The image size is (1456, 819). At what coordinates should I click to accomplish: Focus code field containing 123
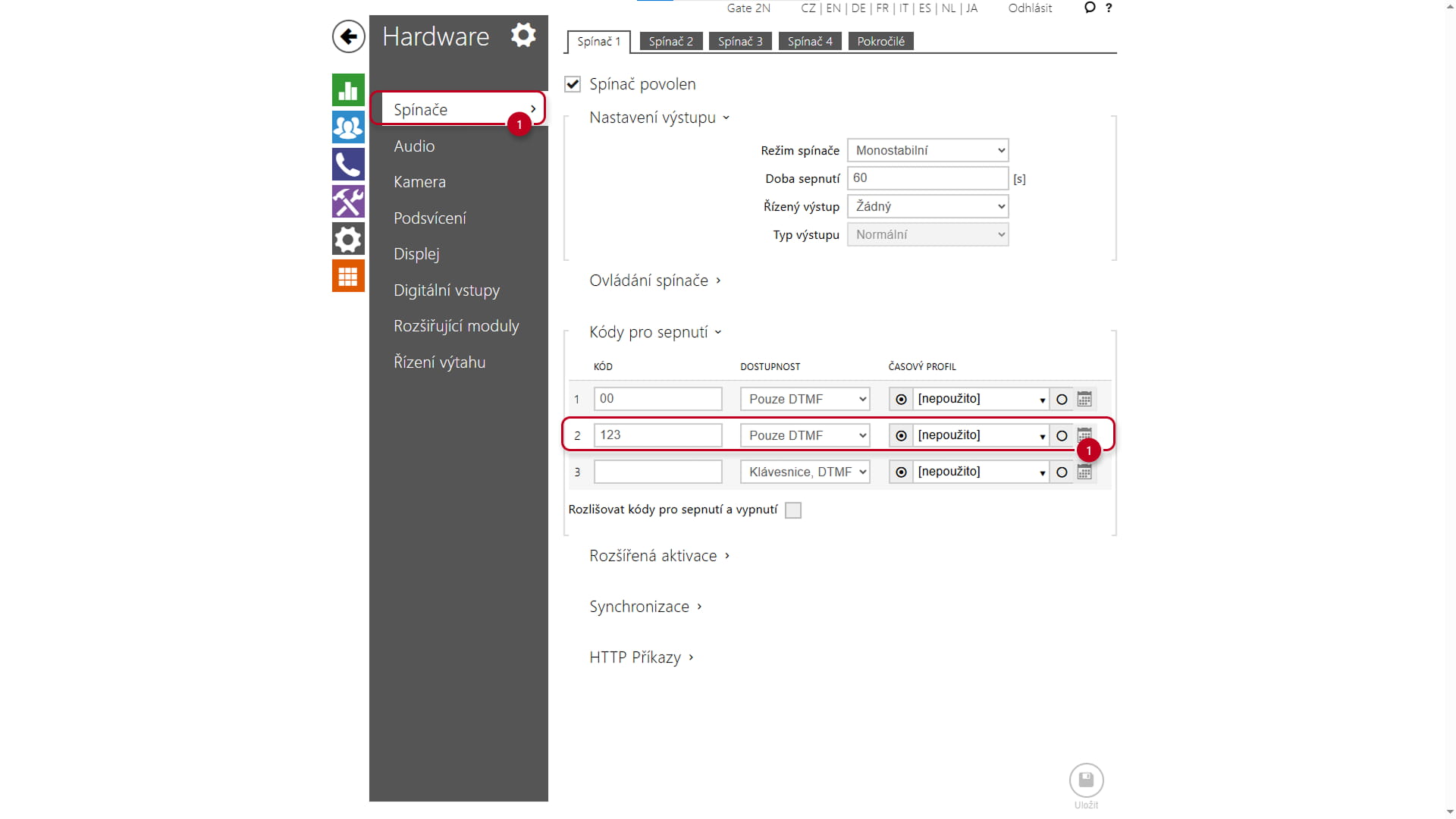tap(657, 435)
